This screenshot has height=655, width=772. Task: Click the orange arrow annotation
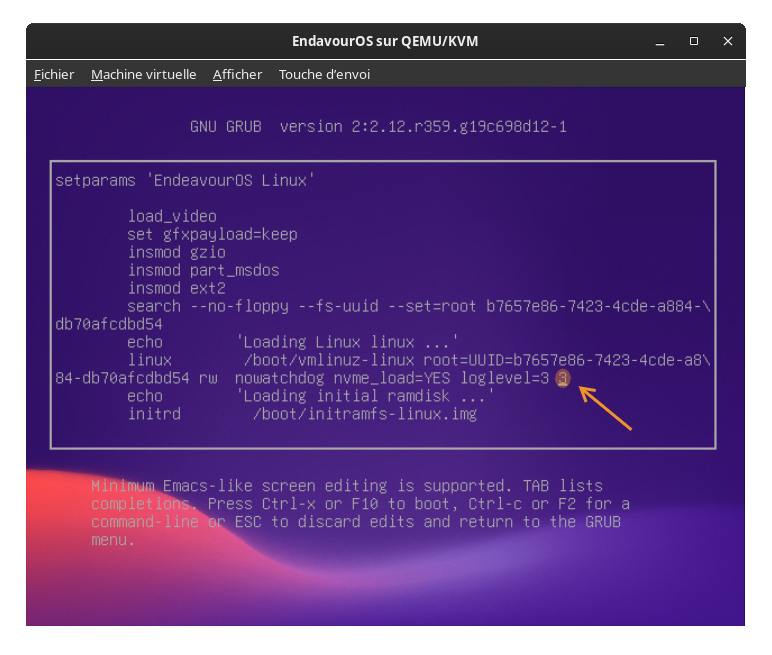(606, 408)
